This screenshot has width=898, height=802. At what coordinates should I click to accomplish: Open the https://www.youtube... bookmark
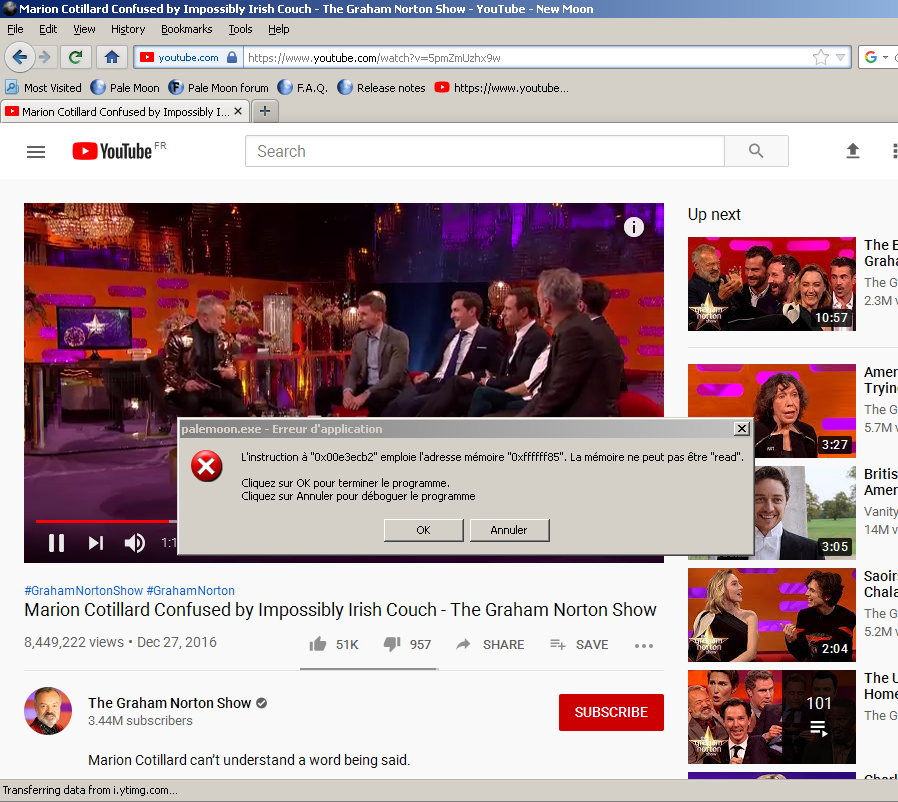502,88
